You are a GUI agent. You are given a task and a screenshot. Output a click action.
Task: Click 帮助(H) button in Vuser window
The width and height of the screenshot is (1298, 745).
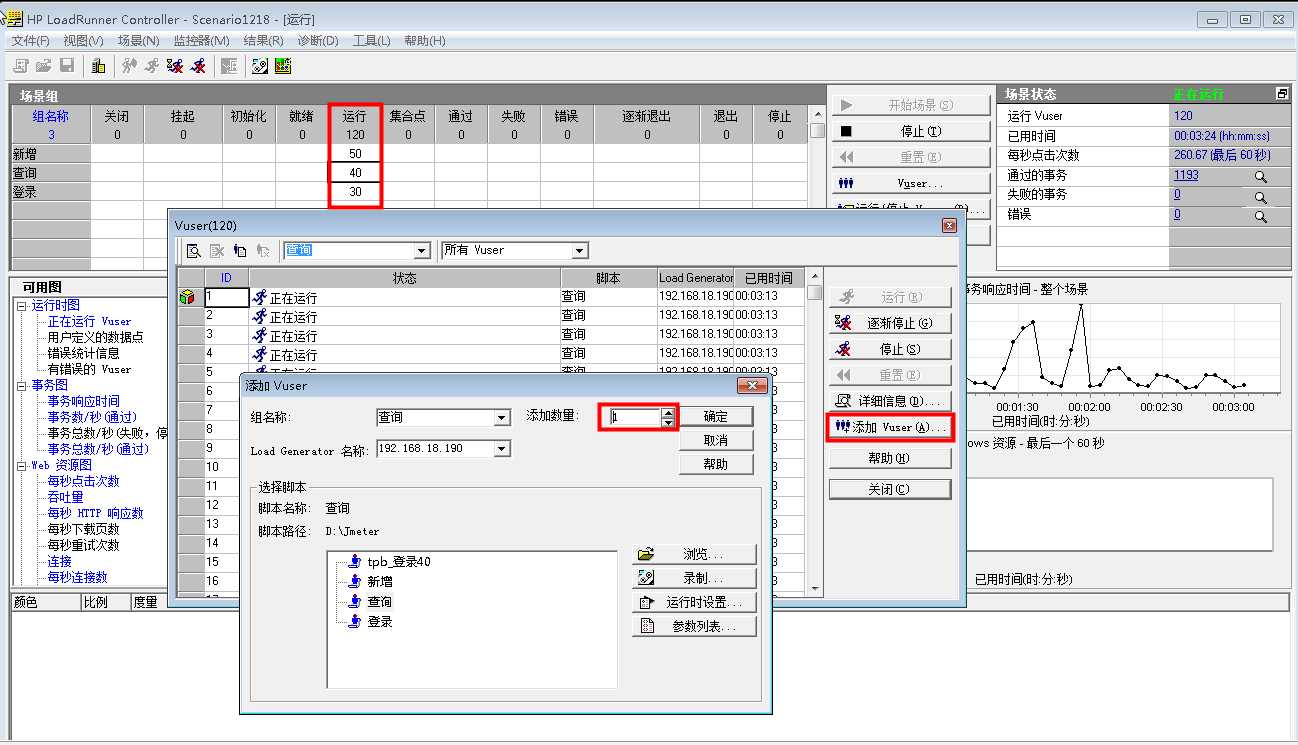pos(890,458)
